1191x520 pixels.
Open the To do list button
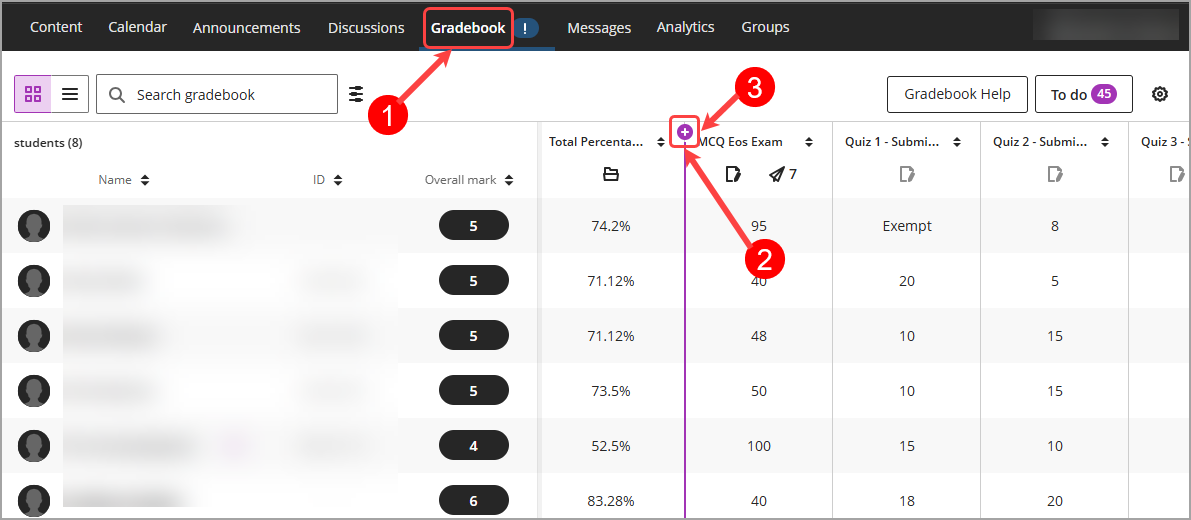coord(1083,94)
